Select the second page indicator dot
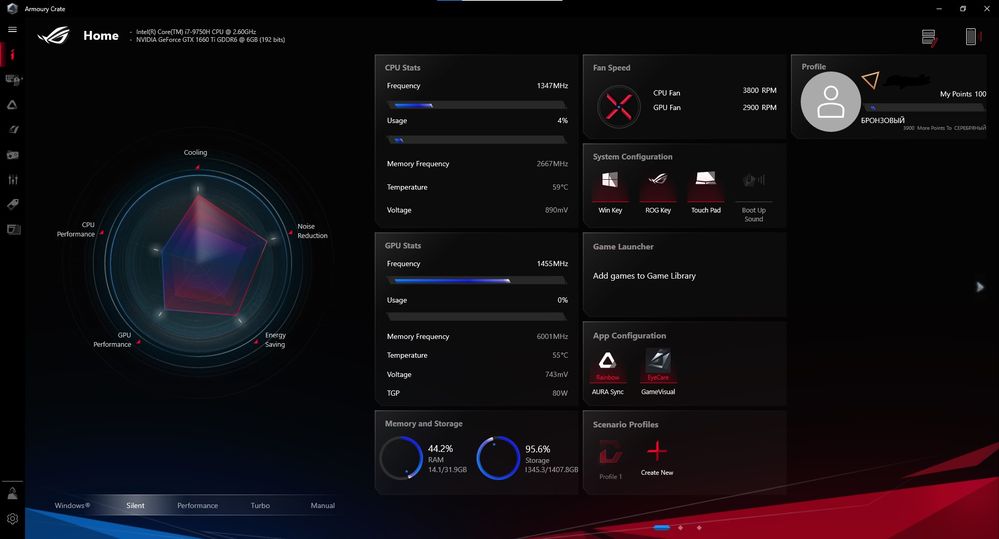The width and height of the screenshot is (999, 539). coord(680,528)
